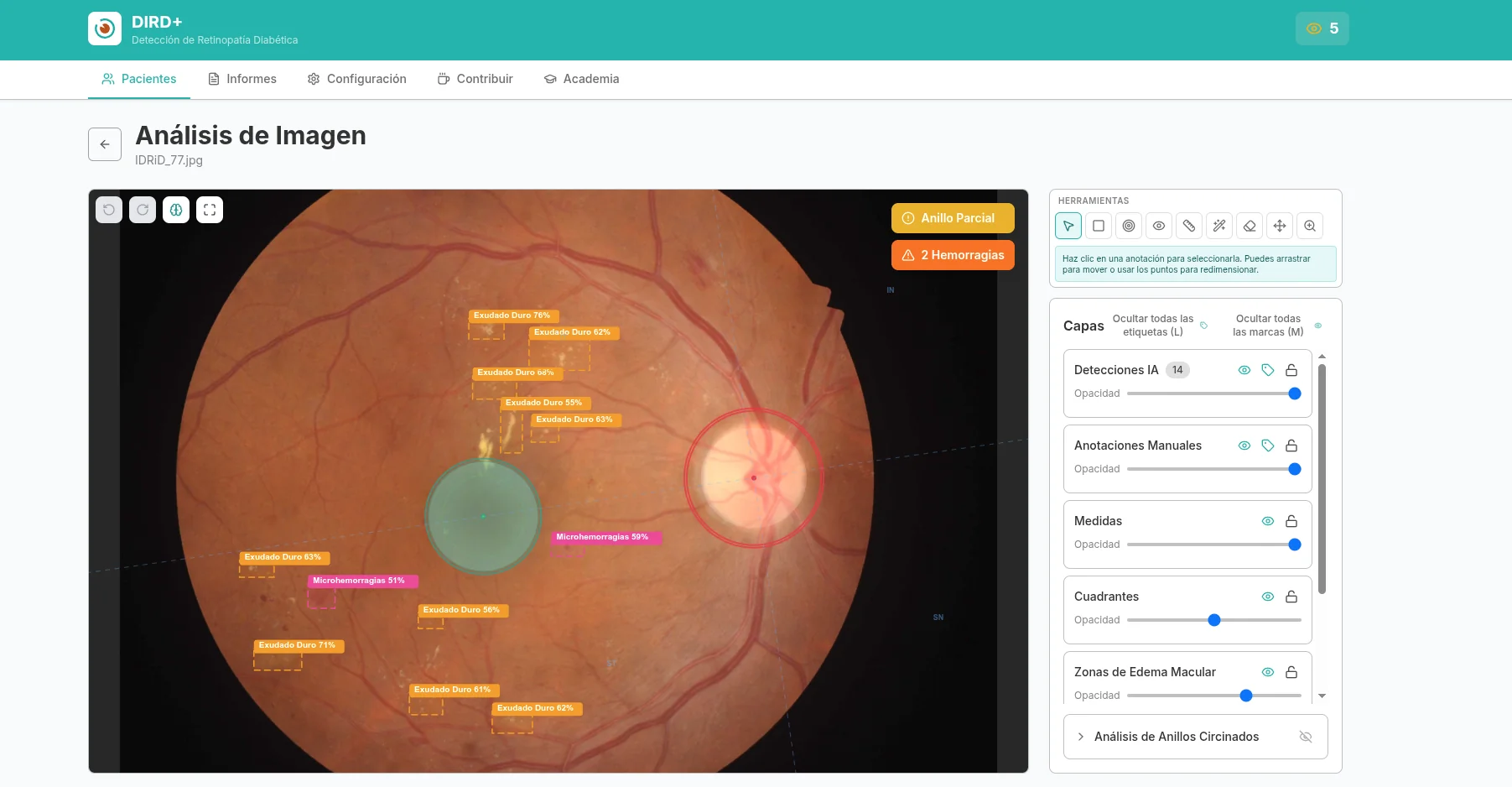Viewport: 1512px width, 787px height.
Task: Click the undo rotate icon on the image
Action: click(x=109, y=210)
